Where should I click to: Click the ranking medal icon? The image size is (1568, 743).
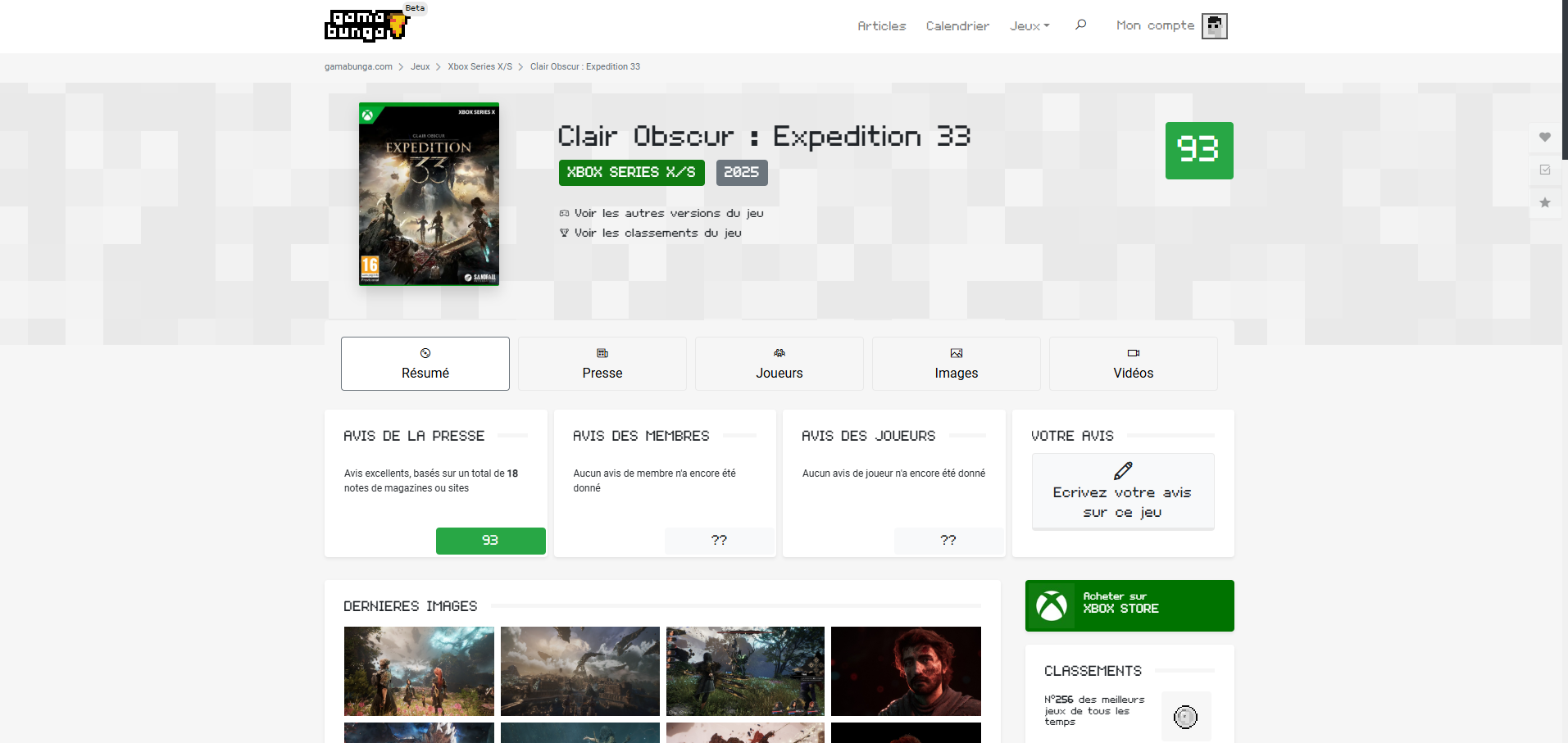coord(1185,717)
